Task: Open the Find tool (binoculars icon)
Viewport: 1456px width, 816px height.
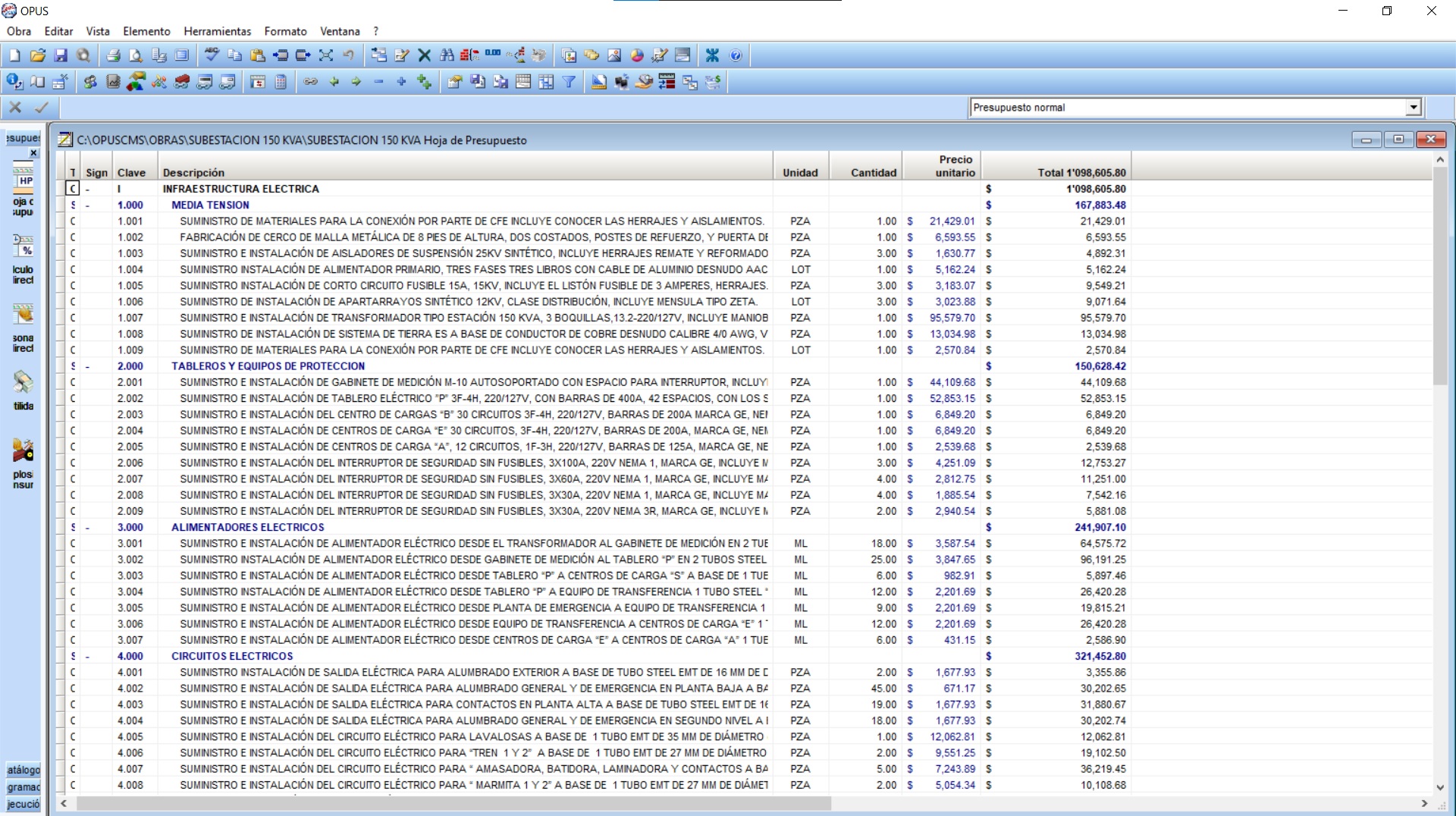Action: (446, 55)
